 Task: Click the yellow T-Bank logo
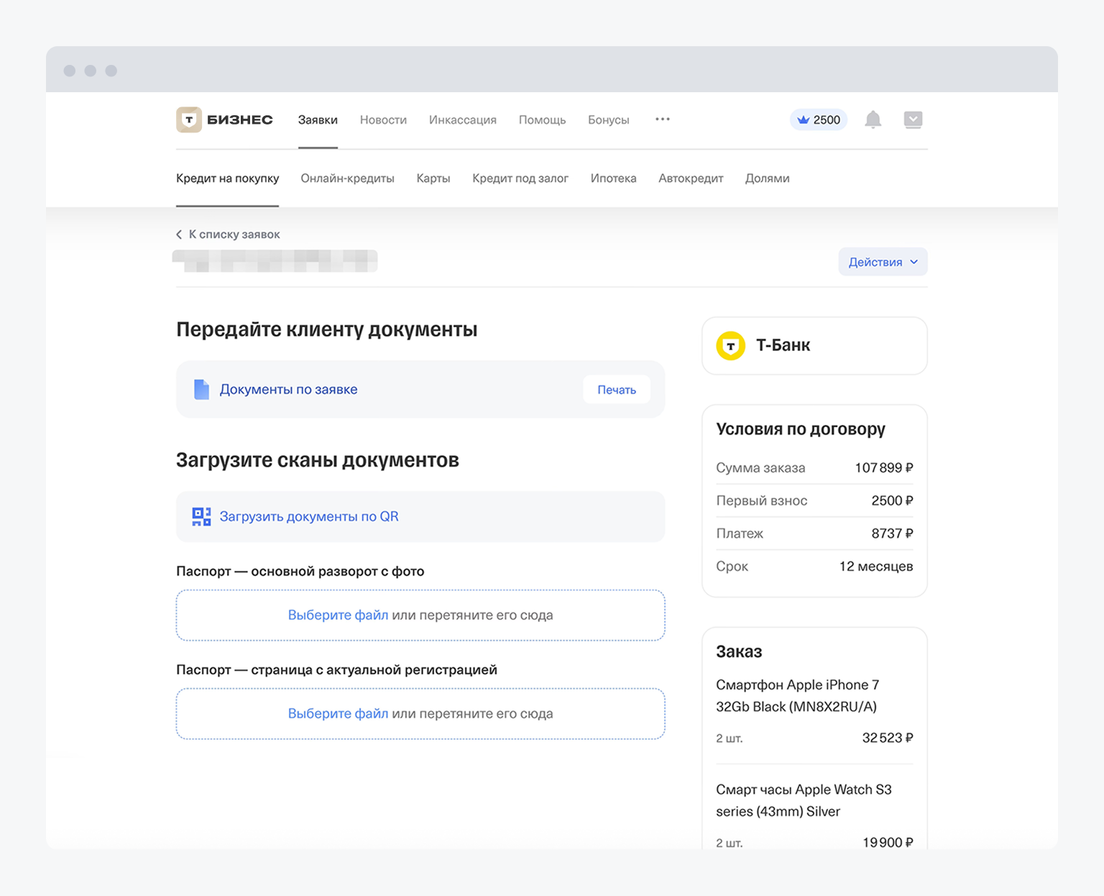click(x=731, y=346)
